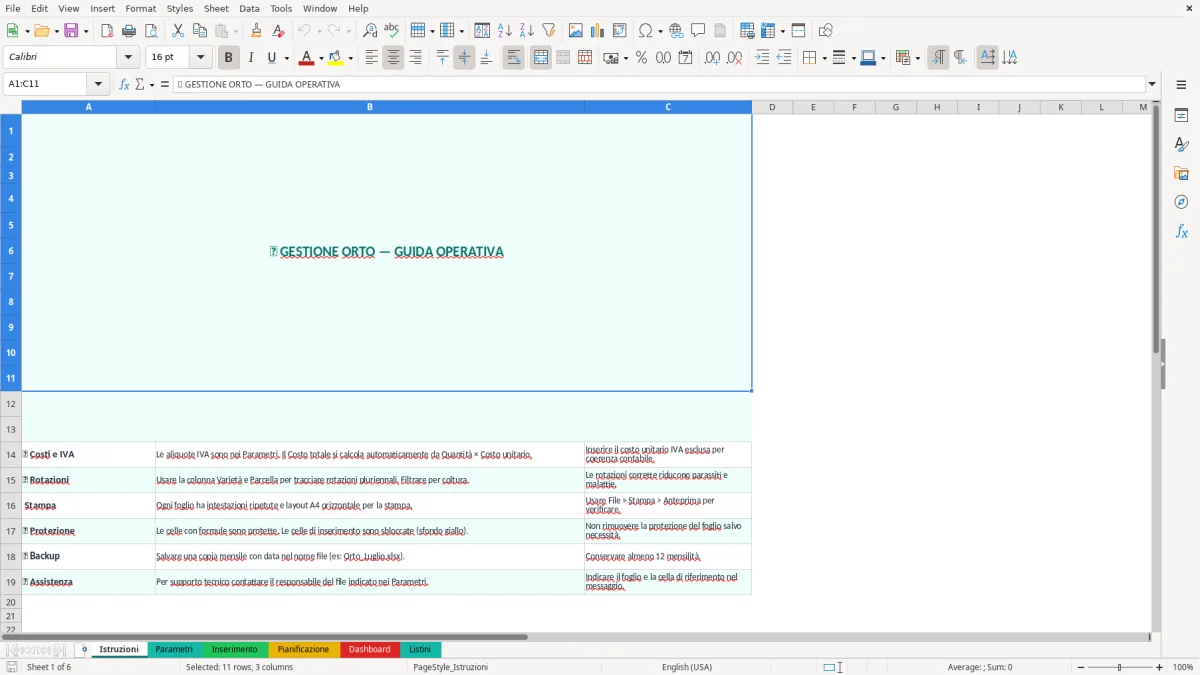The width and height of the screenshot is (1200, 675).
Task: Toggle center horizontally alignment
Action: (393, 58)
